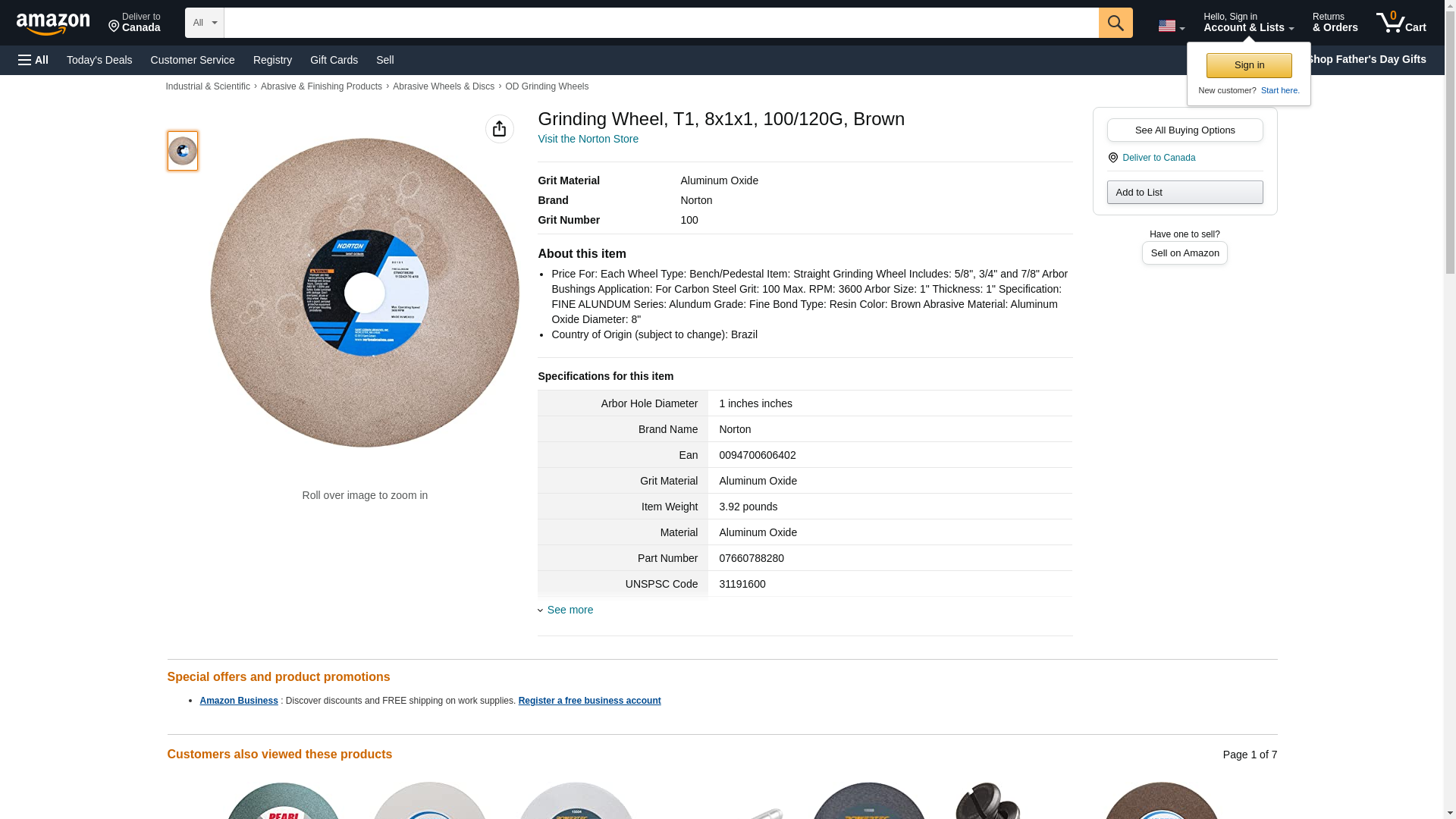Viewport: 1456px width, 819px height.
Task: Open Today's Deals in navigation bar
Action: (99, 60)
